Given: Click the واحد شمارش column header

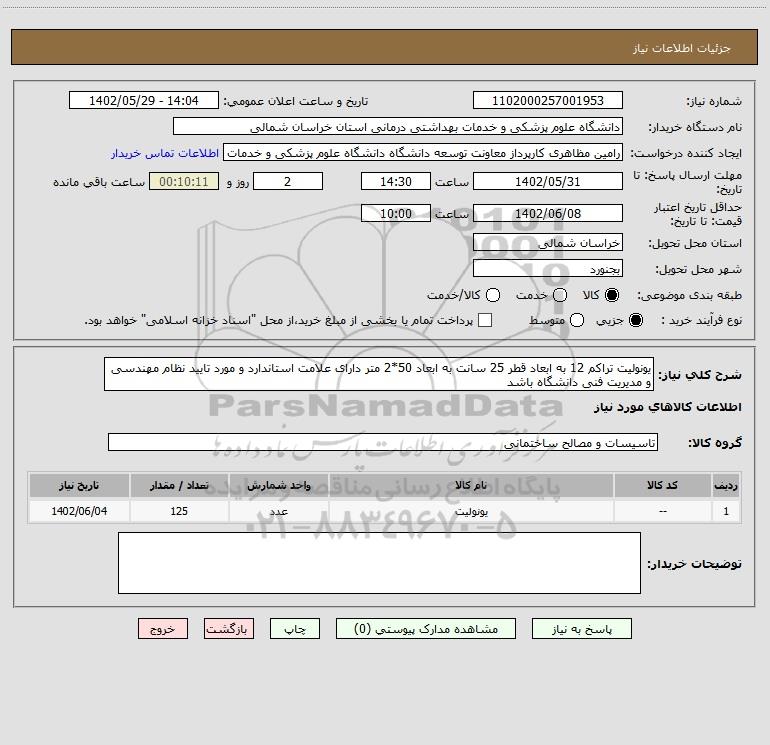Looking at the screenshot, I should click(278, 485).
